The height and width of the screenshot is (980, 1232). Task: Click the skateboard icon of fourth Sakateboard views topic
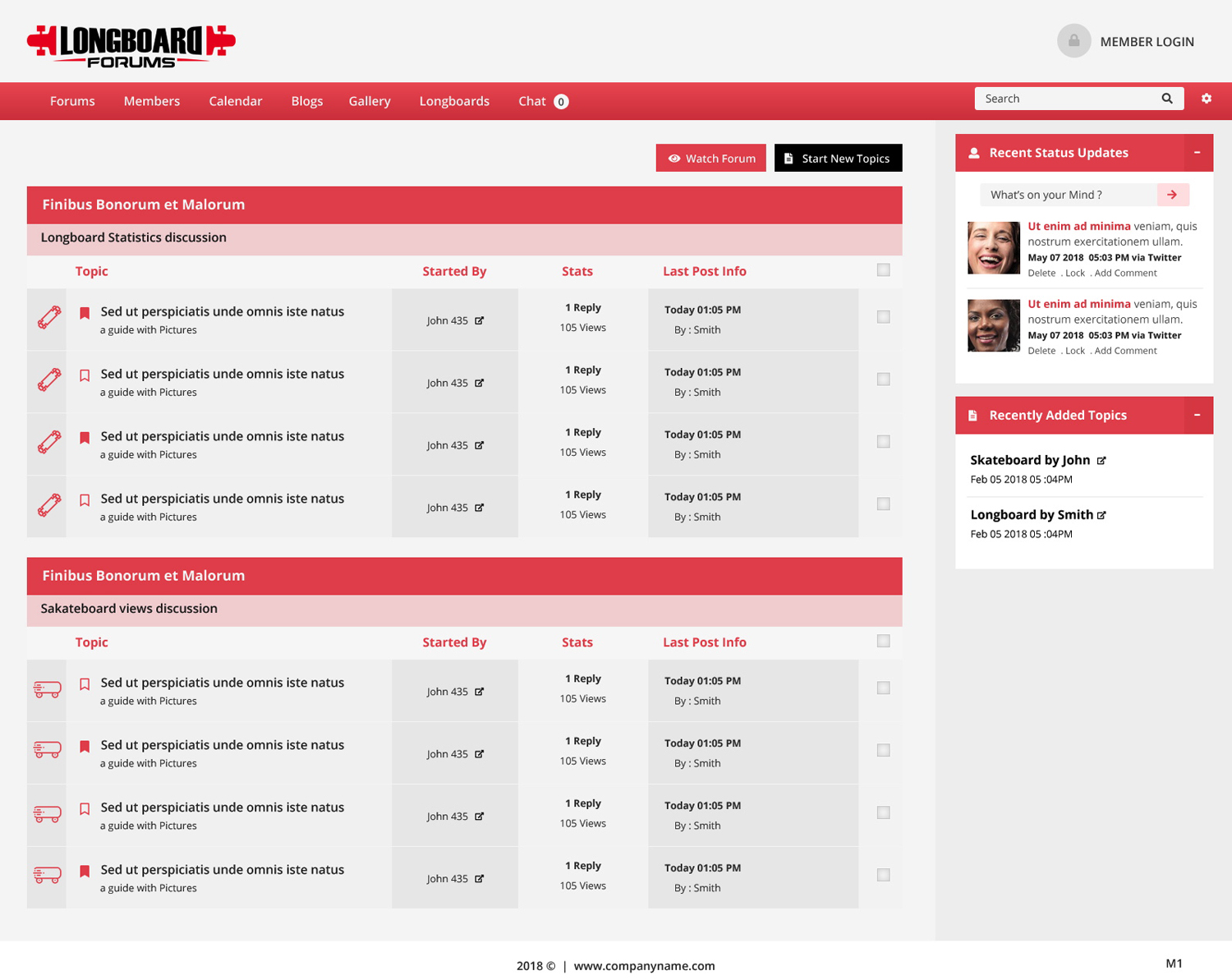pyautogui.click(x=47, y=876)
